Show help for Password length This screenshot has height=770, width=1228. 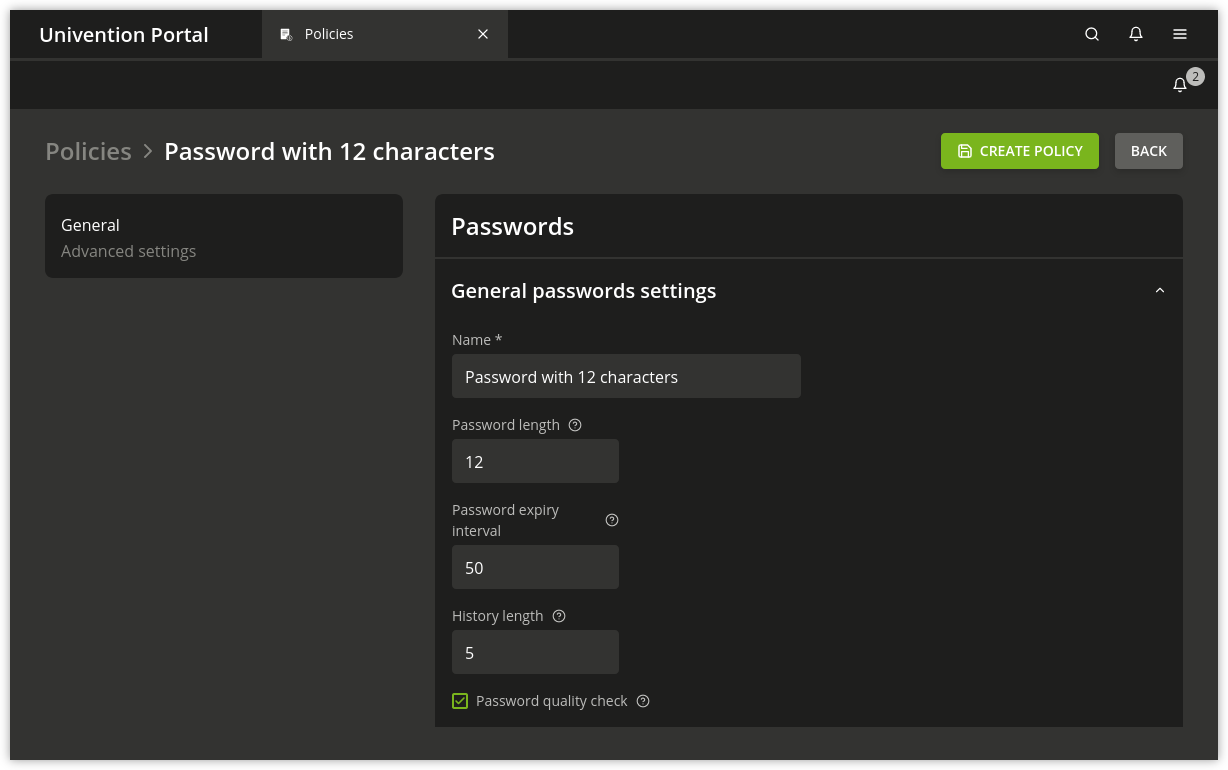pyautogui.click(x=575, y=425)
